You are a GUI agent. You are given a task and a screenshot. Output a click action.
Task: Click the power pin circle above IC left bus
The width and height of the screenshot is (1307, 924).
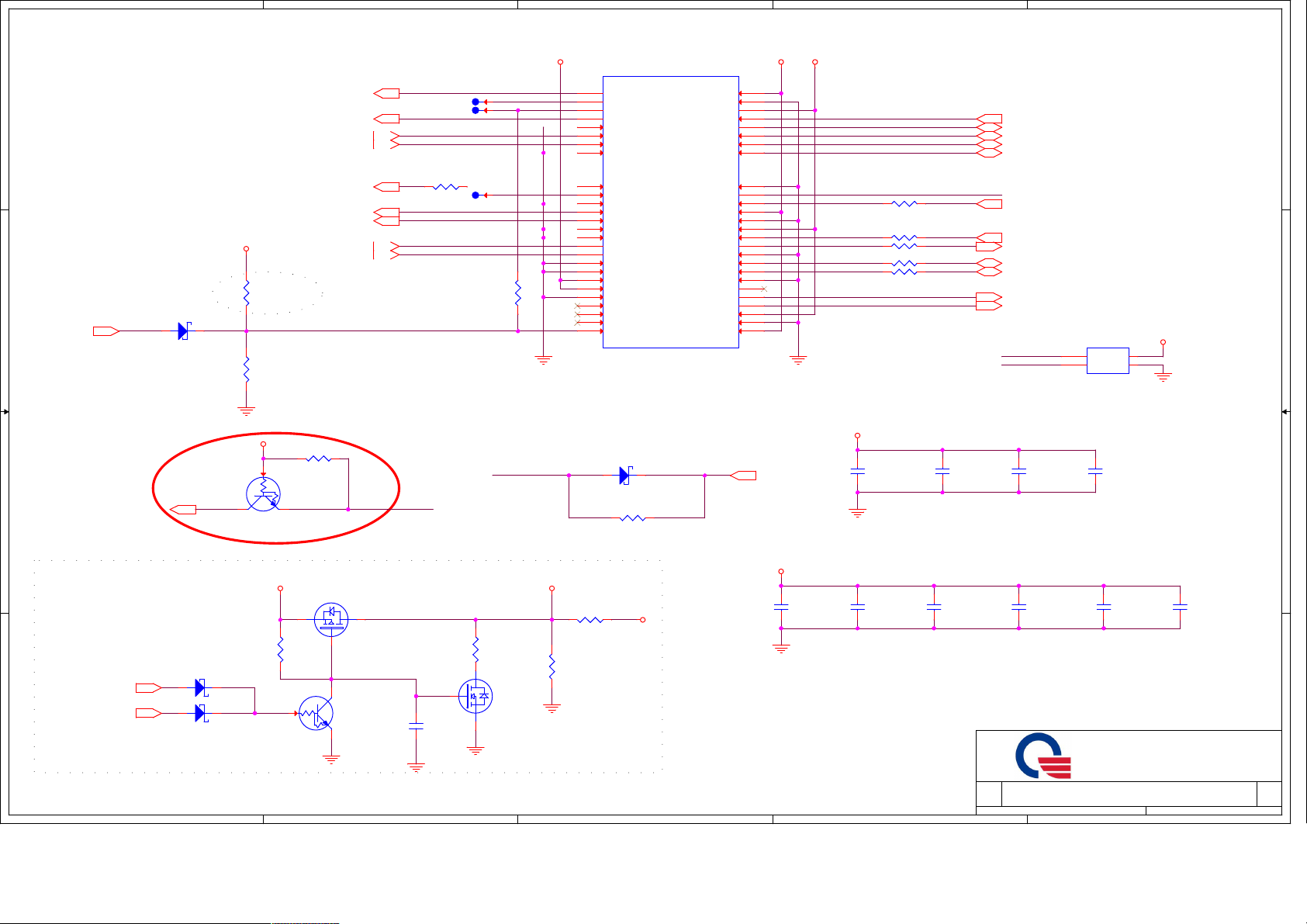(560, 62)
